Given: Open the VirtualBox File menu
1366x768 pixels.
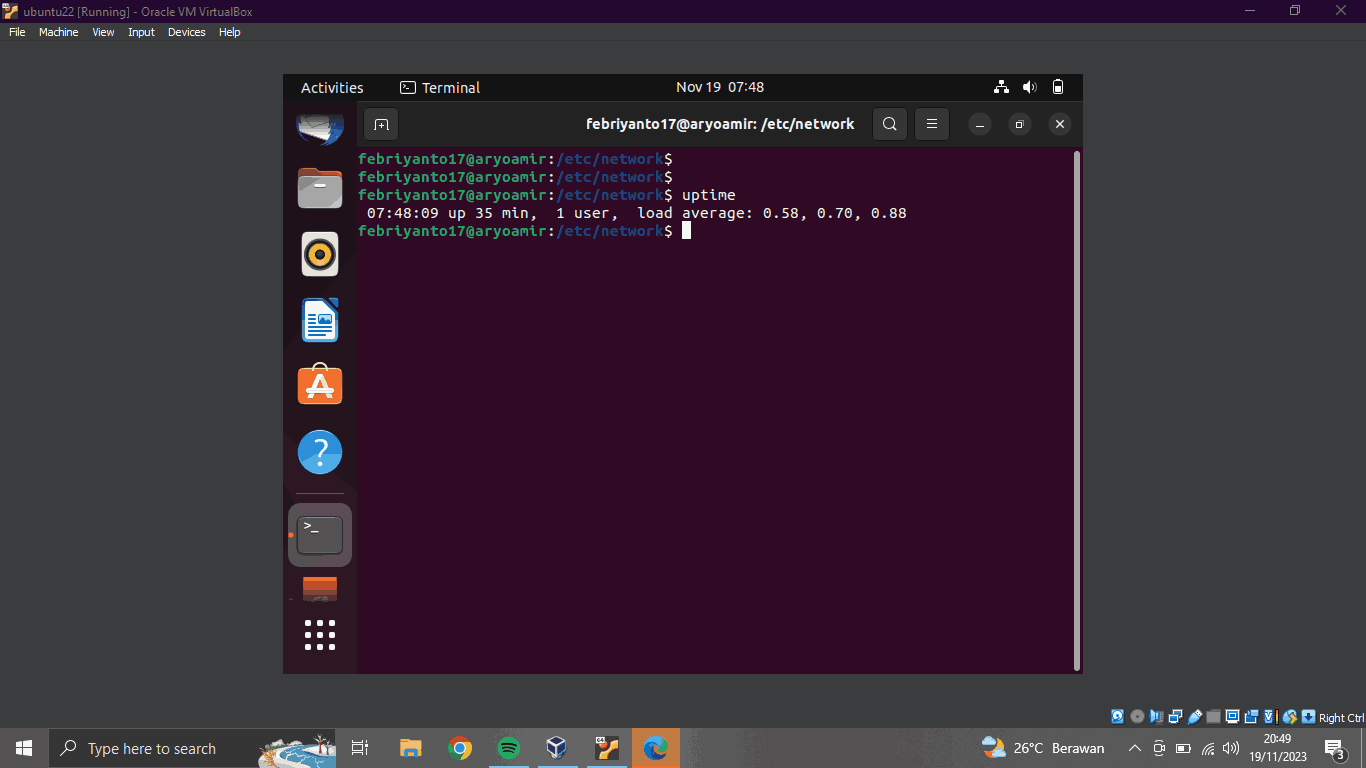Looking at the screenshot, I should coord(17,32).
